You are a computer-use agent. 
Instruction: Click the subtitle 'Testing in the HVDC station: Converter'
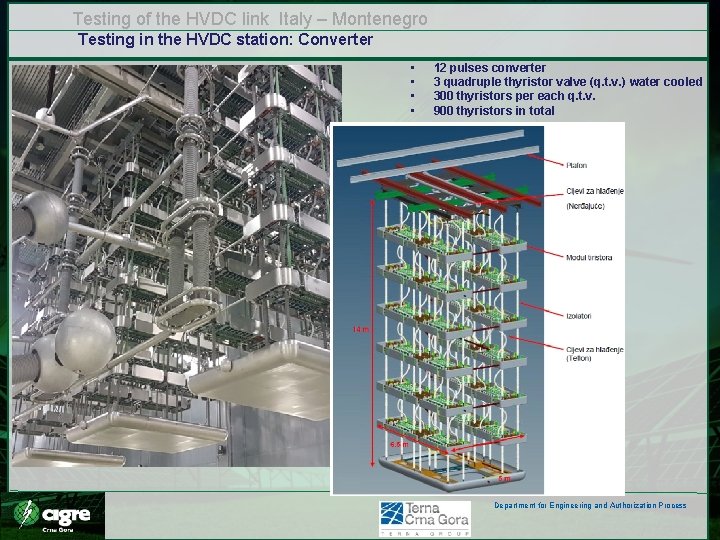pos(225,39)
